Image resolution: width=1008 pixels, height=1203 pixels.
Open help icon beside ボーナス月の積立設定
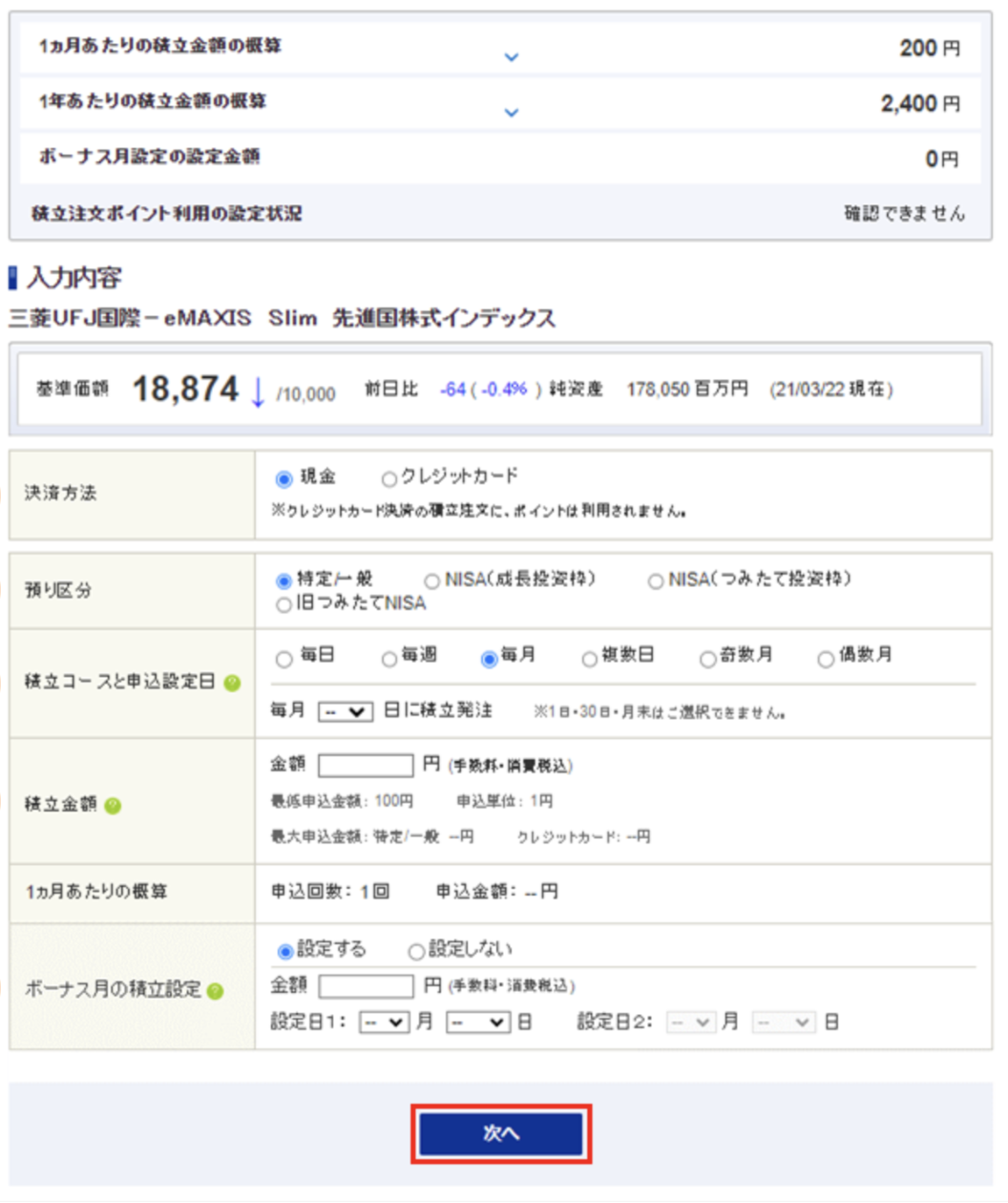(x=216, y=991)
